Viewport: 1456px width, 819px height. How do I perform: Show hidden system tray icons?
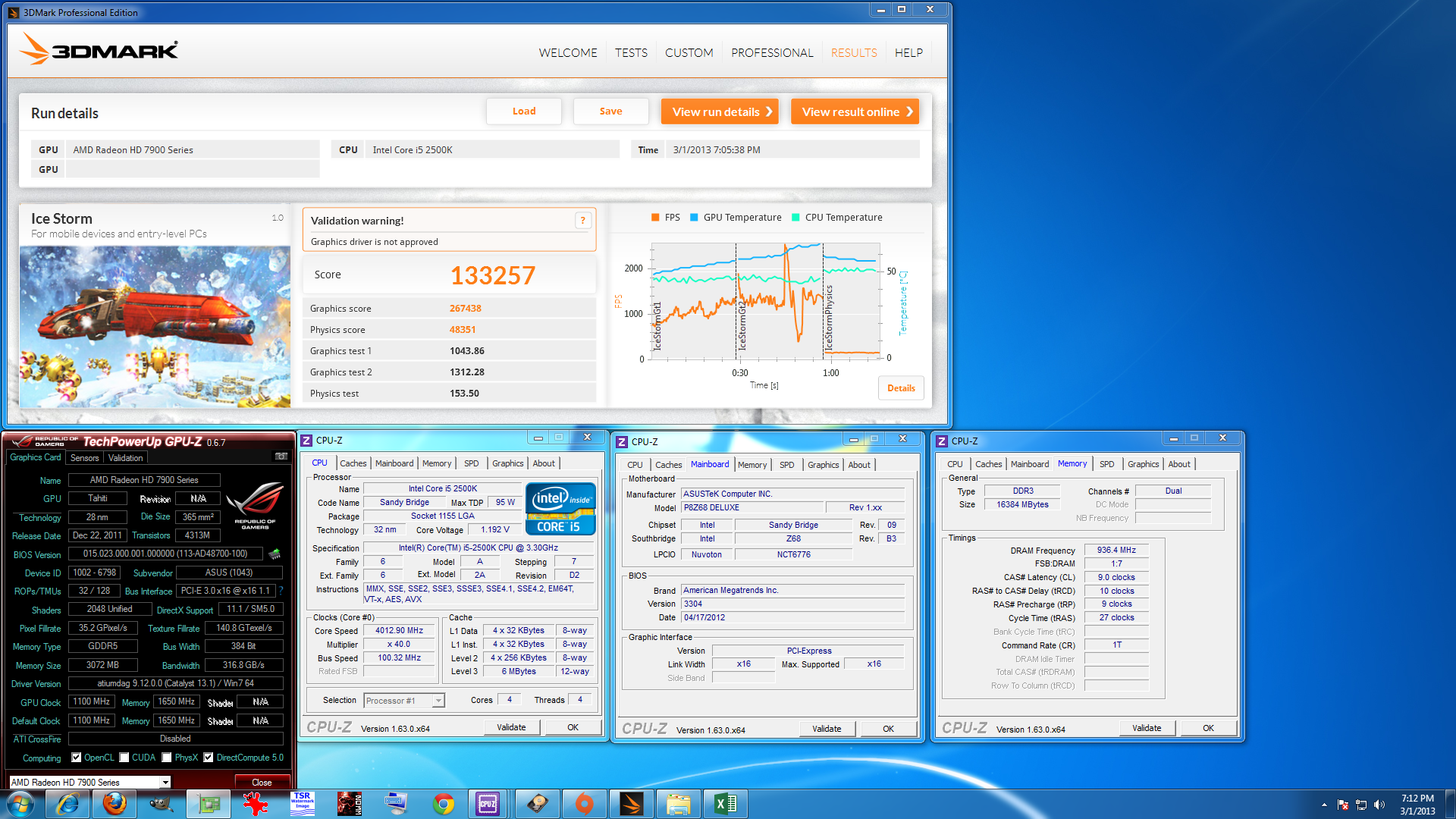[1324, 805]
